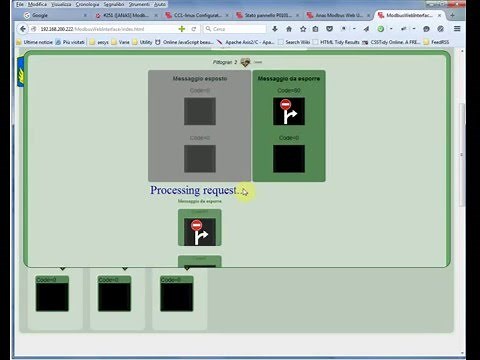The height and width of the screenshot is (360, 480).
Task: Open dropdown arrow next to green circular icon
Action: tap(391, 29)
